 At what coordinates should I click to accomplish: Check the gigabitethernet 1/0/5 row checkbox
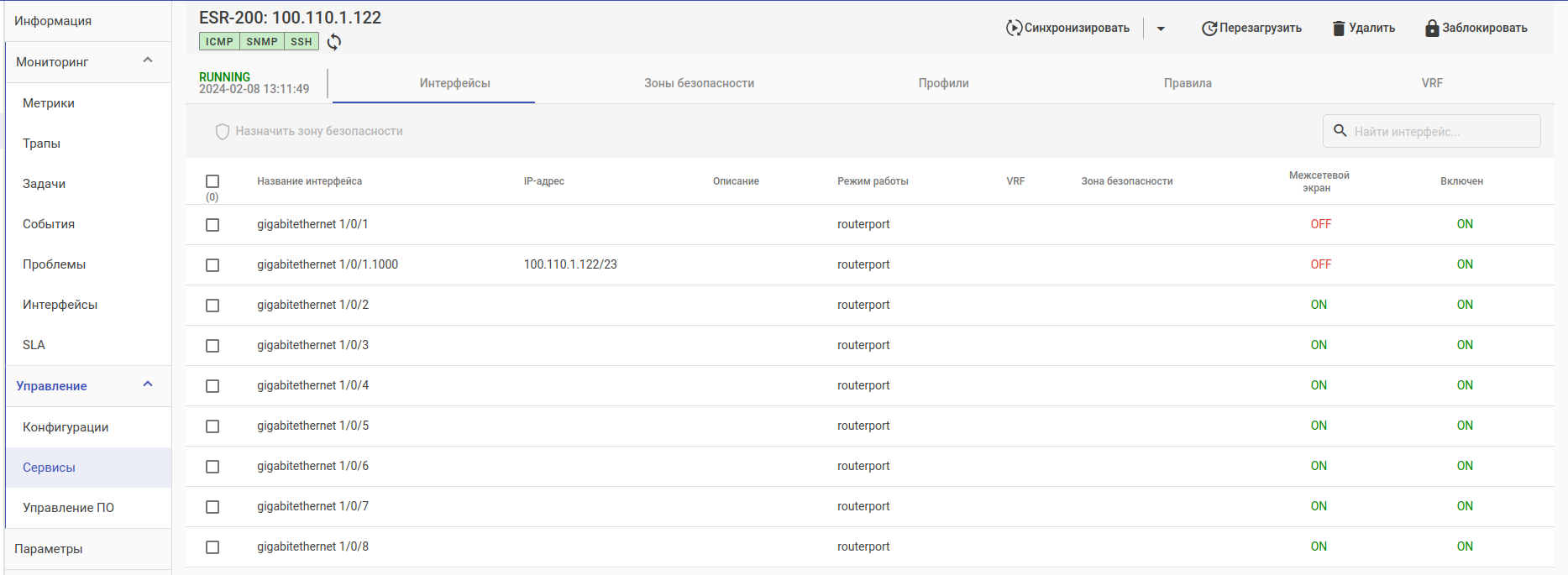[x=212, y=426]
